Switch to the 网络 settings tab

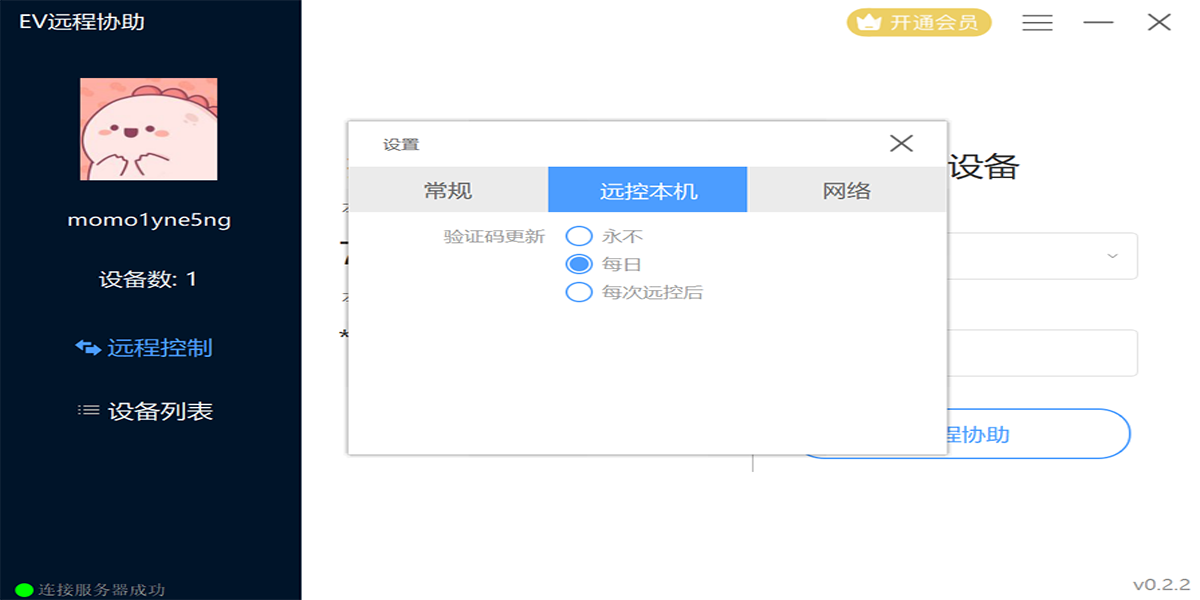846,189
